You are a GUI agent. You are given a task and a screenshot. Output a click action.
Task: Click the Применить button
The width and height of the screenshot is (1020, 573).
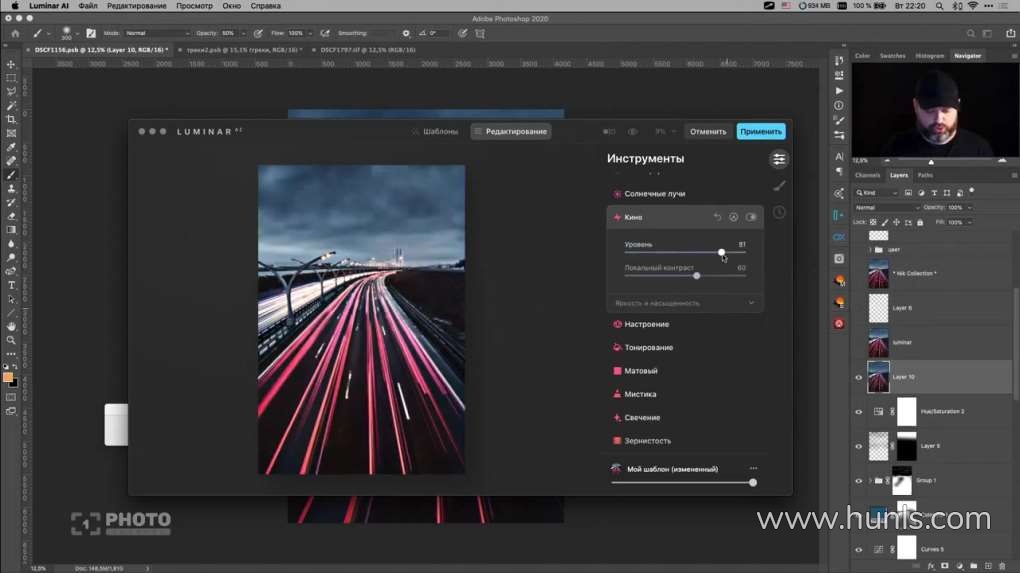pos(760,131)
